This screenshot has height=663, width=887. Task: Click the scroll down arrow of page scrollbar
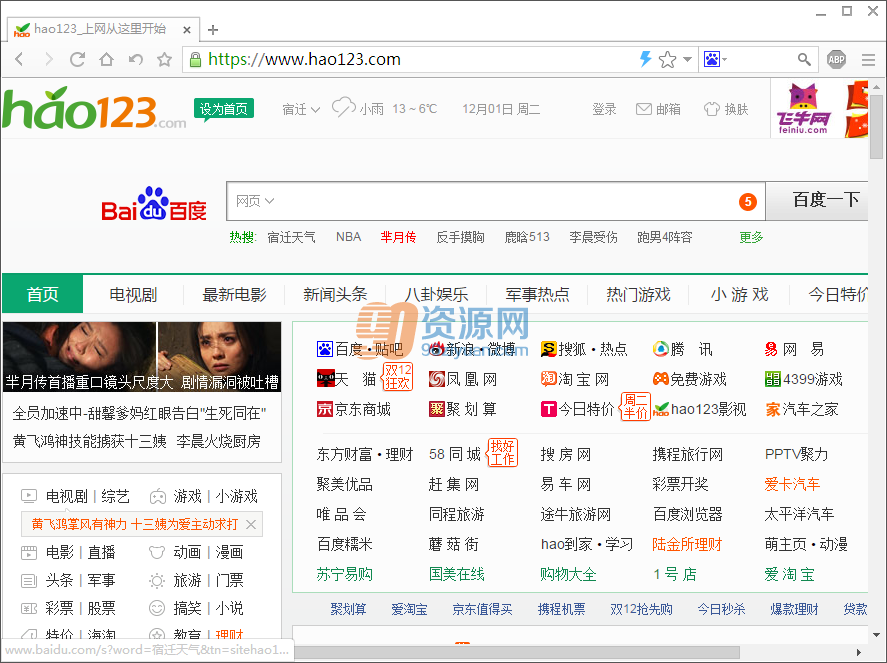coord(876,635)
